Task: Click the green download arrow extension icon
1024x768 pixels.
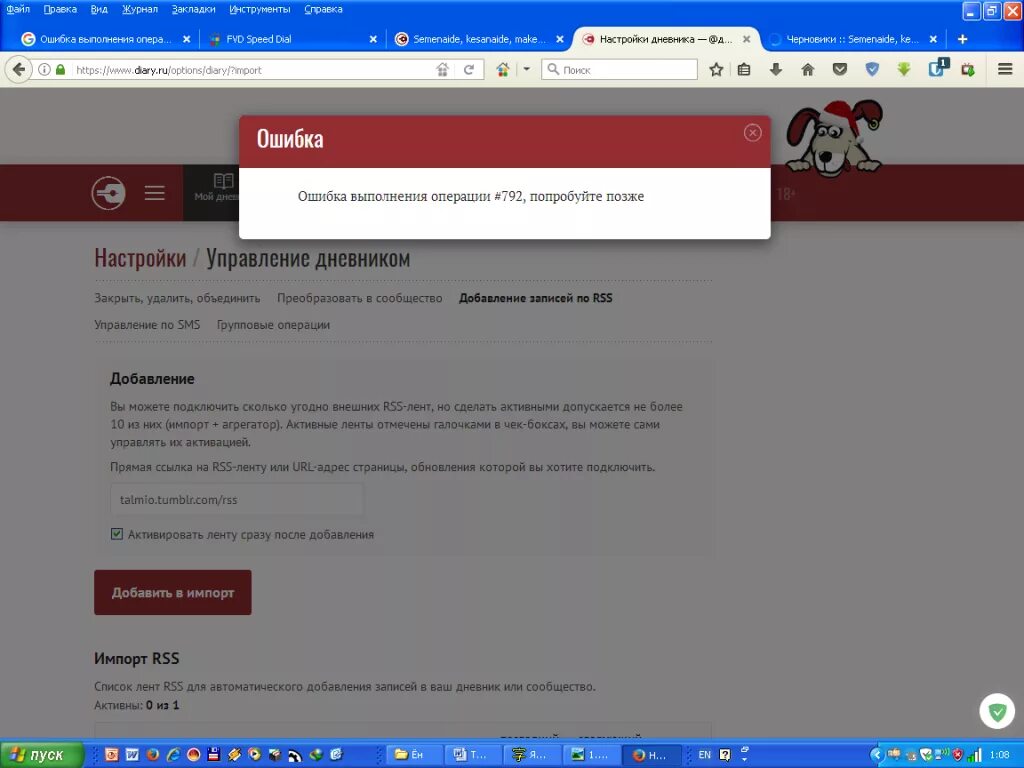Action: pos(904,69)
